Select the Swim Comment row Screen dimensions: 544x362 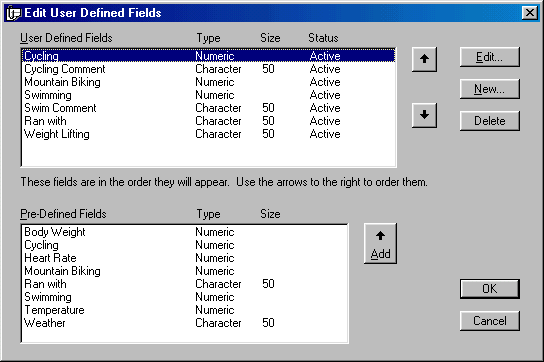pyautogui.click(x=208, y=108)
